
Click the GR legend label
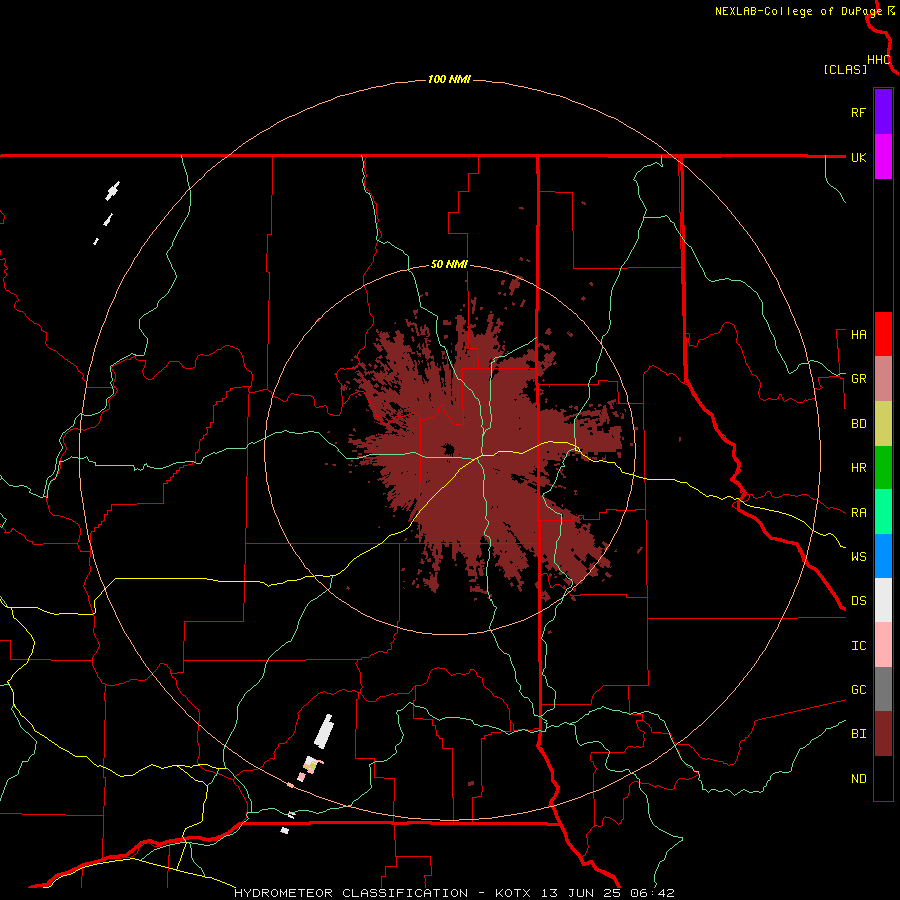coord(858,379)
